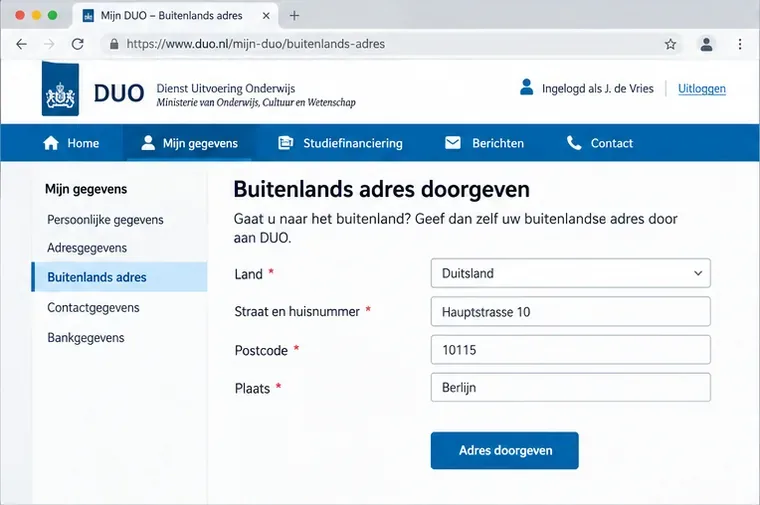Click the Buitenlands adres doorgeven heading

pos(381,189)
